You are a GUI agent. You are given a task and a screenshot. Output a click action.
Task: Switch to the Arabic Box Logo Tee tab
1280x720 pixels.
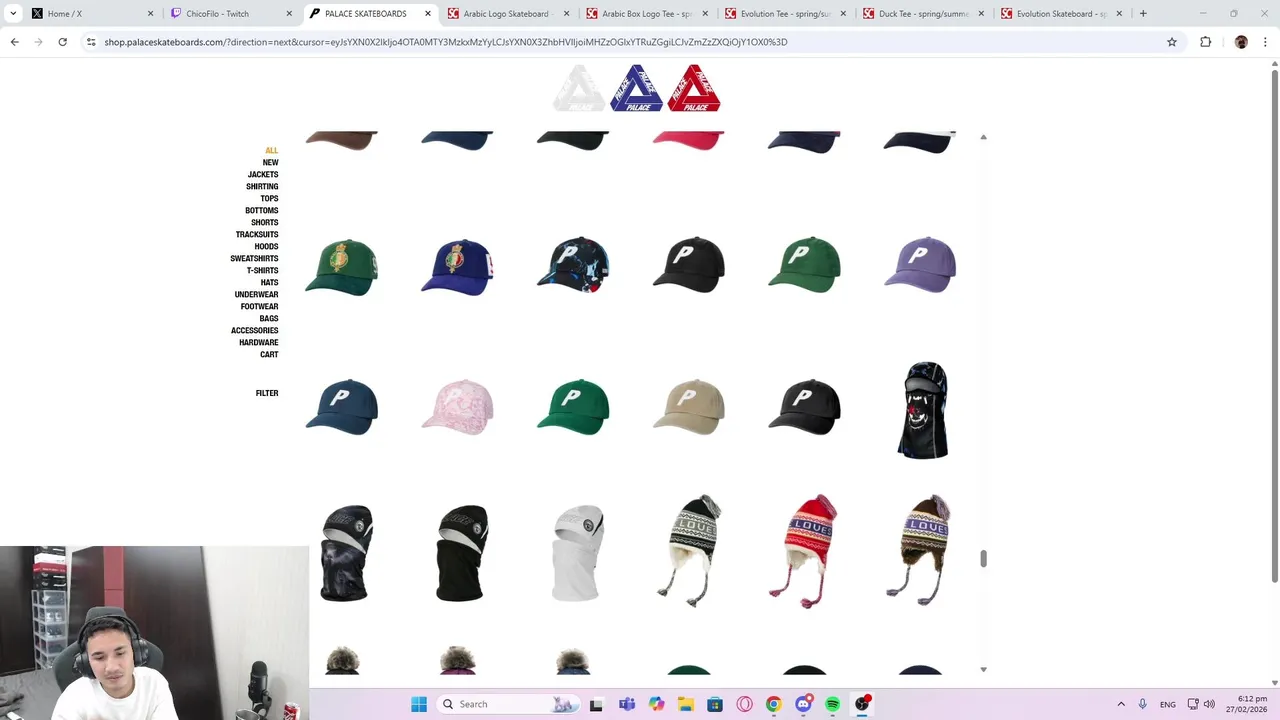pyautogui.click(x=645, y=14)
